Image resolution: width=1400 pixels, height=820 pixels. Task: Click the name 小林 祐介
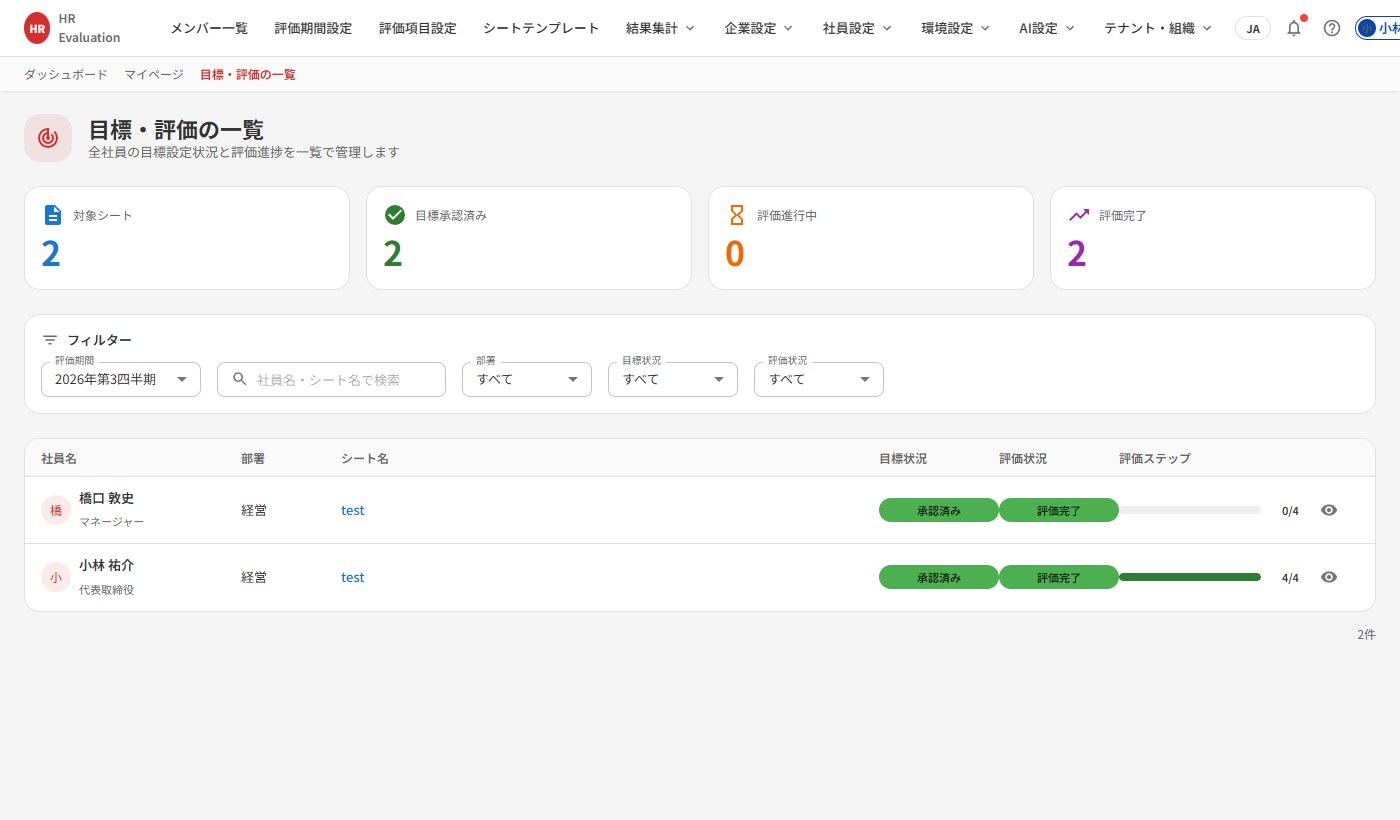click(x=106, y=565)
